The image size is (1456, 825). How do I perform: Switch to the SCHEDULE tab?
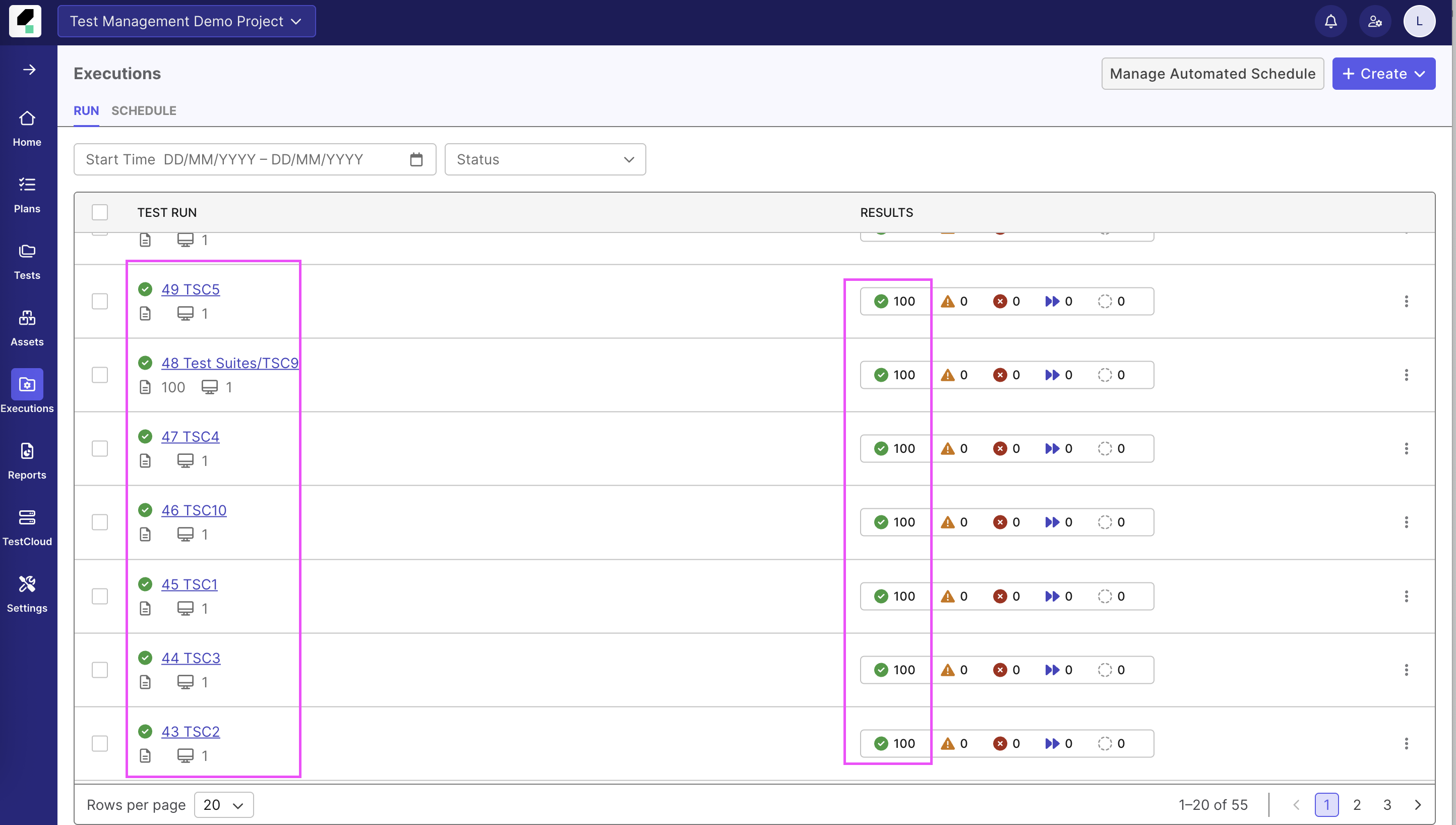pyautogui.click(x=143, y=110)
